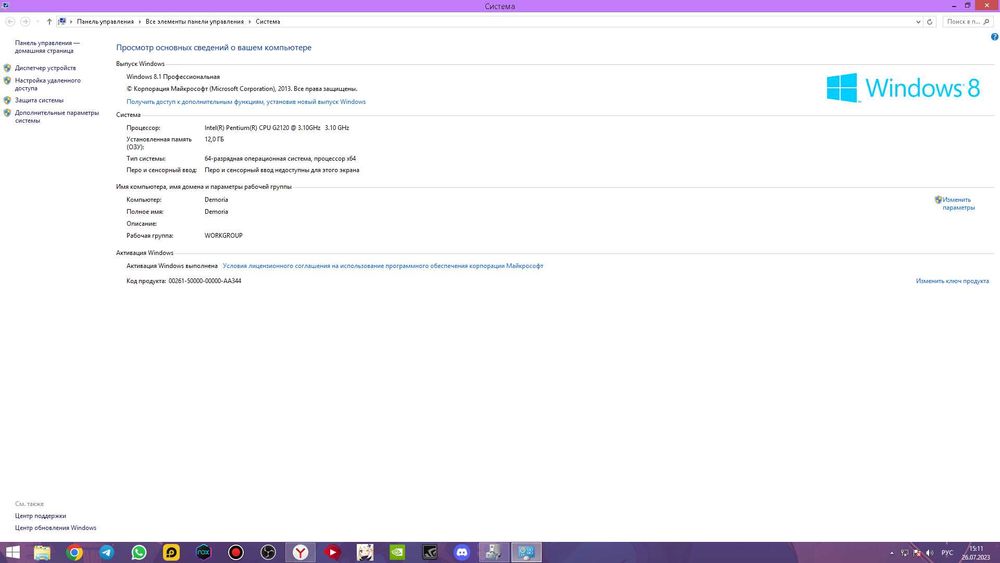The height and width of the screenshot is (563, 1000).
Task: Click the 'Получить доступ к дополнительным функциям' link
Action: click(x=246, y=101)
